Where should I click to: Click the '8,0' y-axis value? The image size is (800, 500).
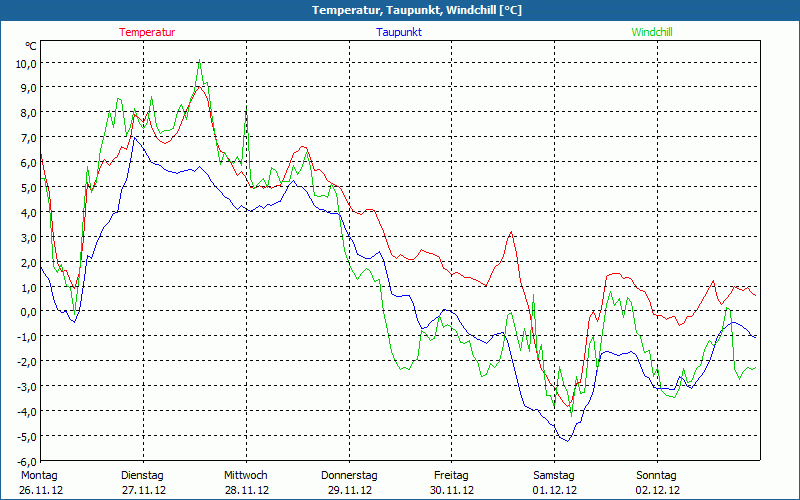[x=29, y=113]
